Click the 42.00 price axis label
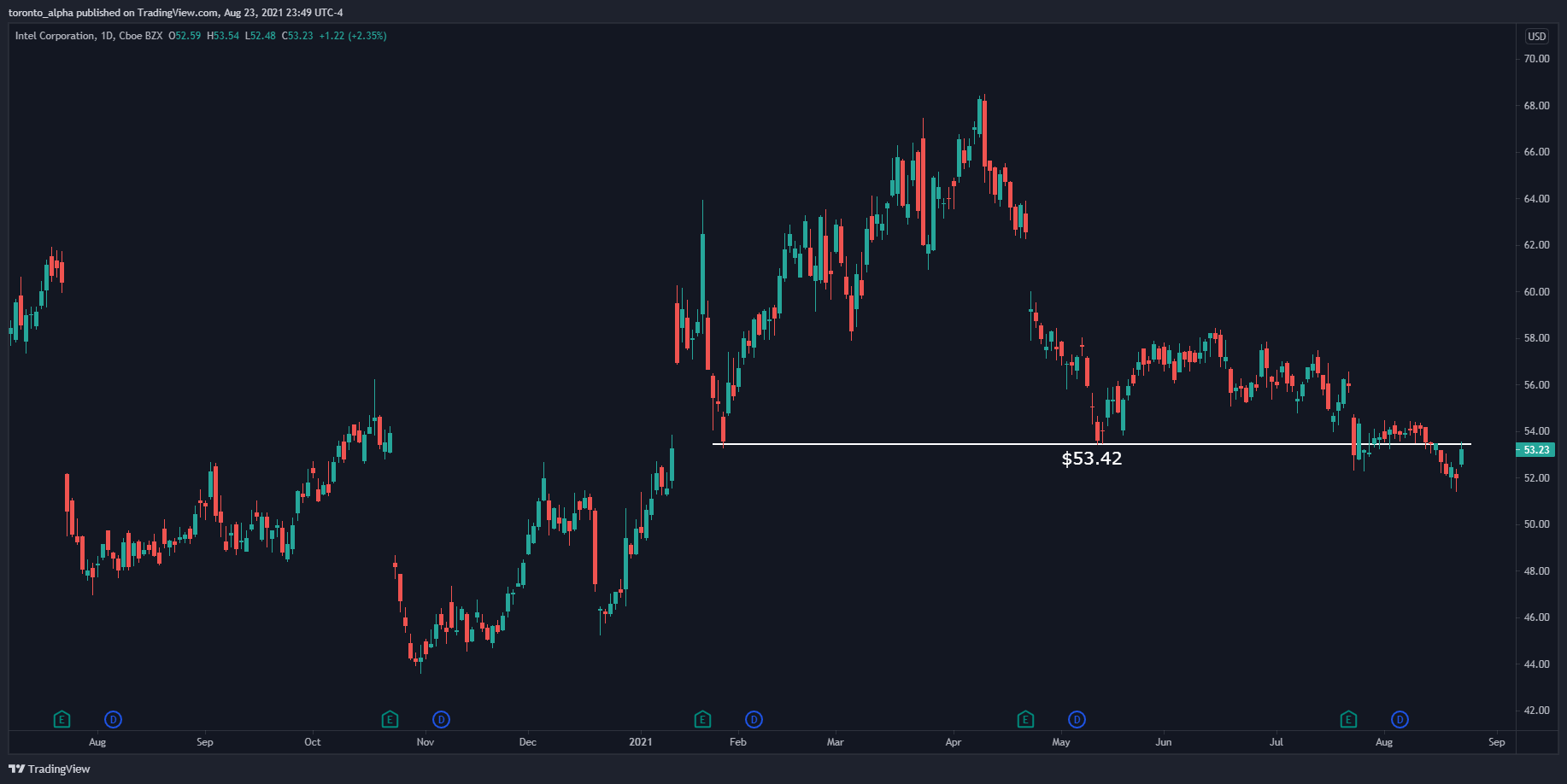Viewport: 1567px width, 784px height. click(x=1536, y=711)
